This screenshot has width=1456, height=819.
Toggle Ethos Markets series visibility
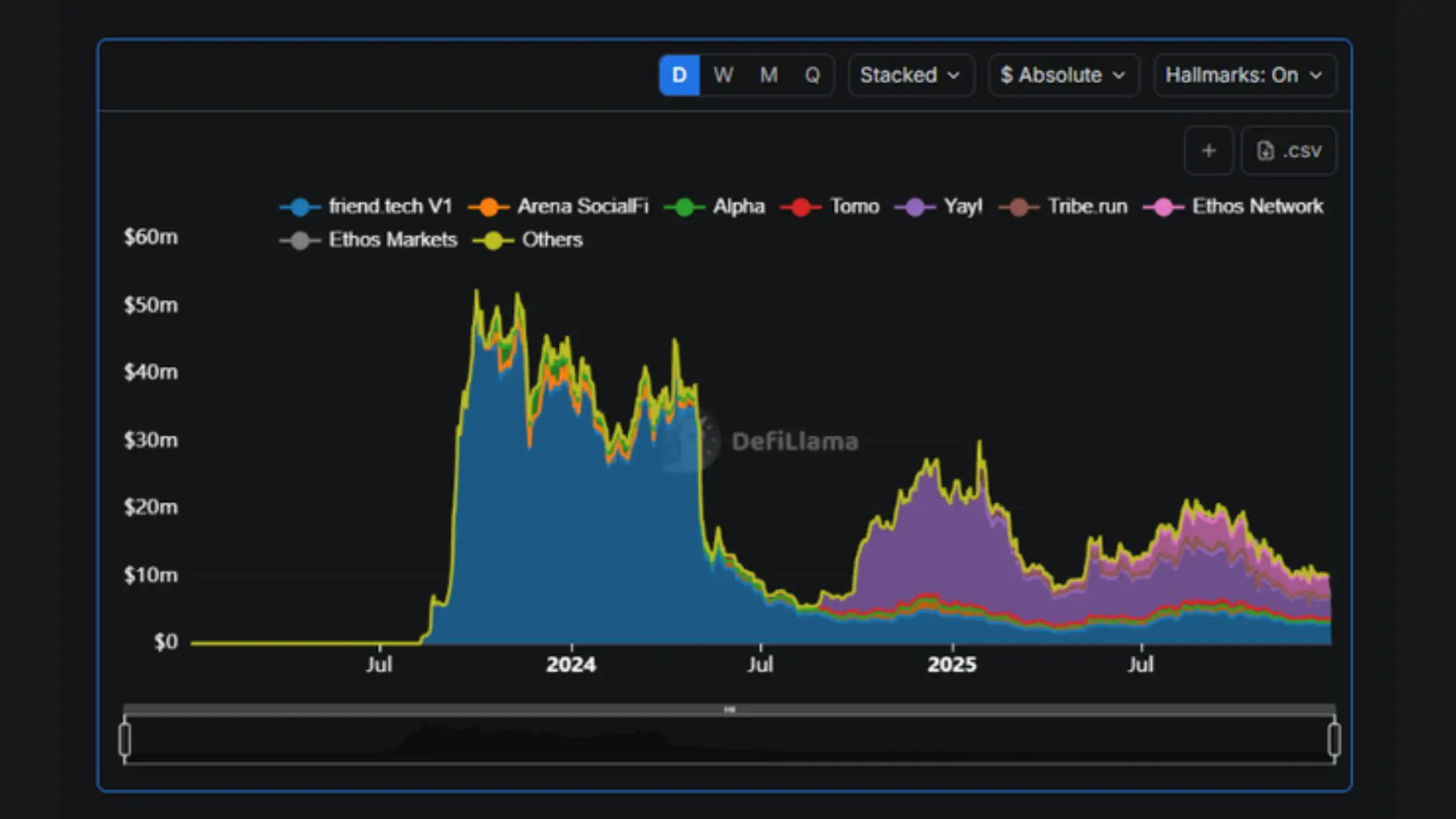pos(300,240)
